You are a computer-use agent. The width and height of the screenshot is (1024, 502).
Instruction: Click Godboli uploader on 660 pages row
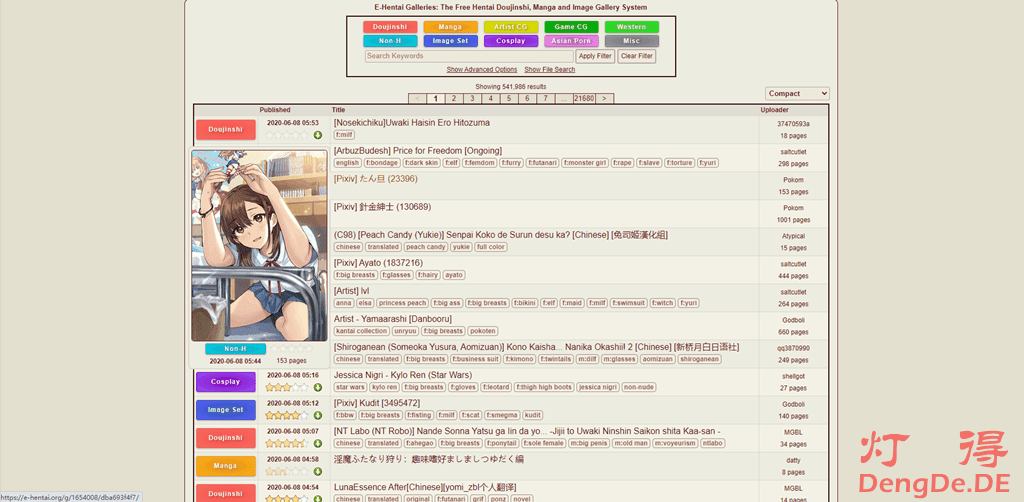[793, 320]
